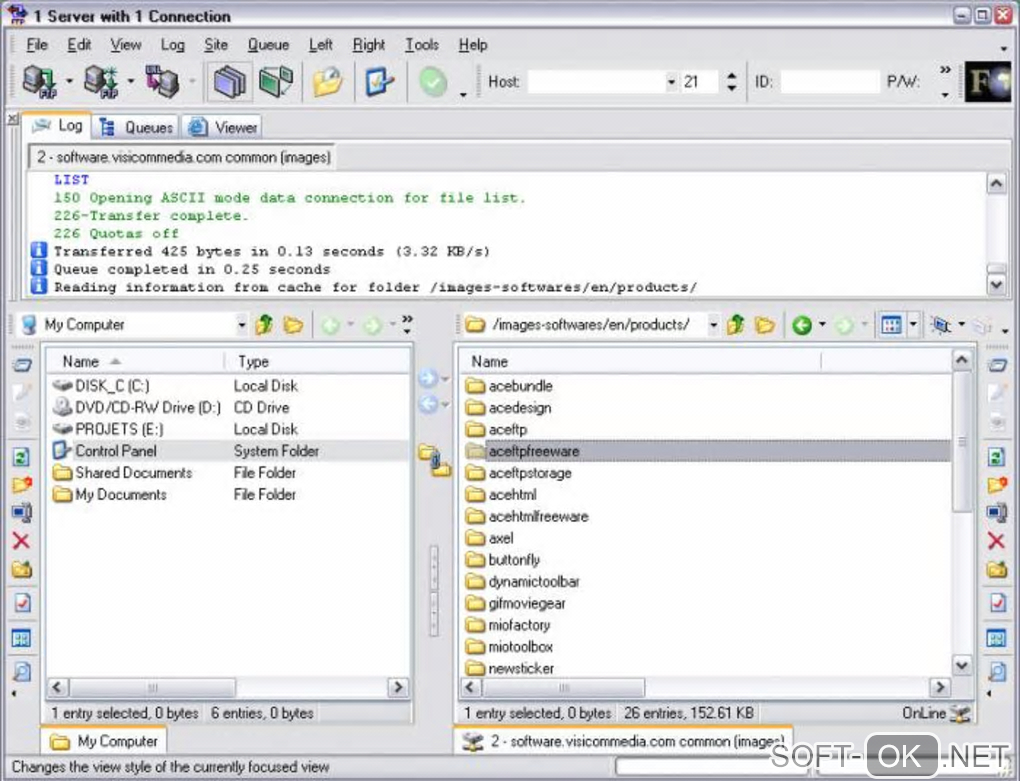Expand the remote path dropdown
The width and height of the screenshot is (1020, 781).
tap(713, 325)
